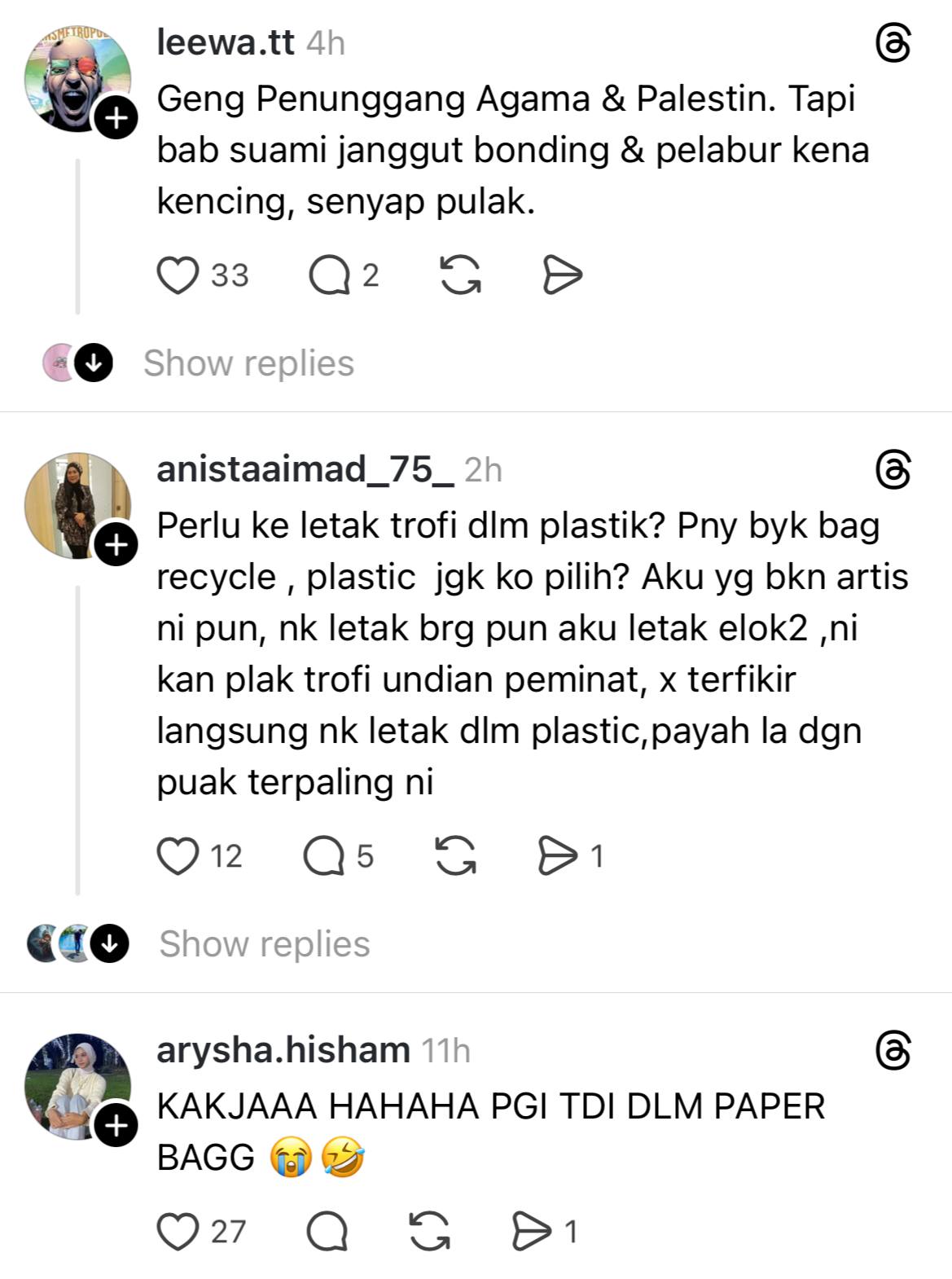
Task: Tap Threads logo beside leewa.tt's post
Action: 893,43
